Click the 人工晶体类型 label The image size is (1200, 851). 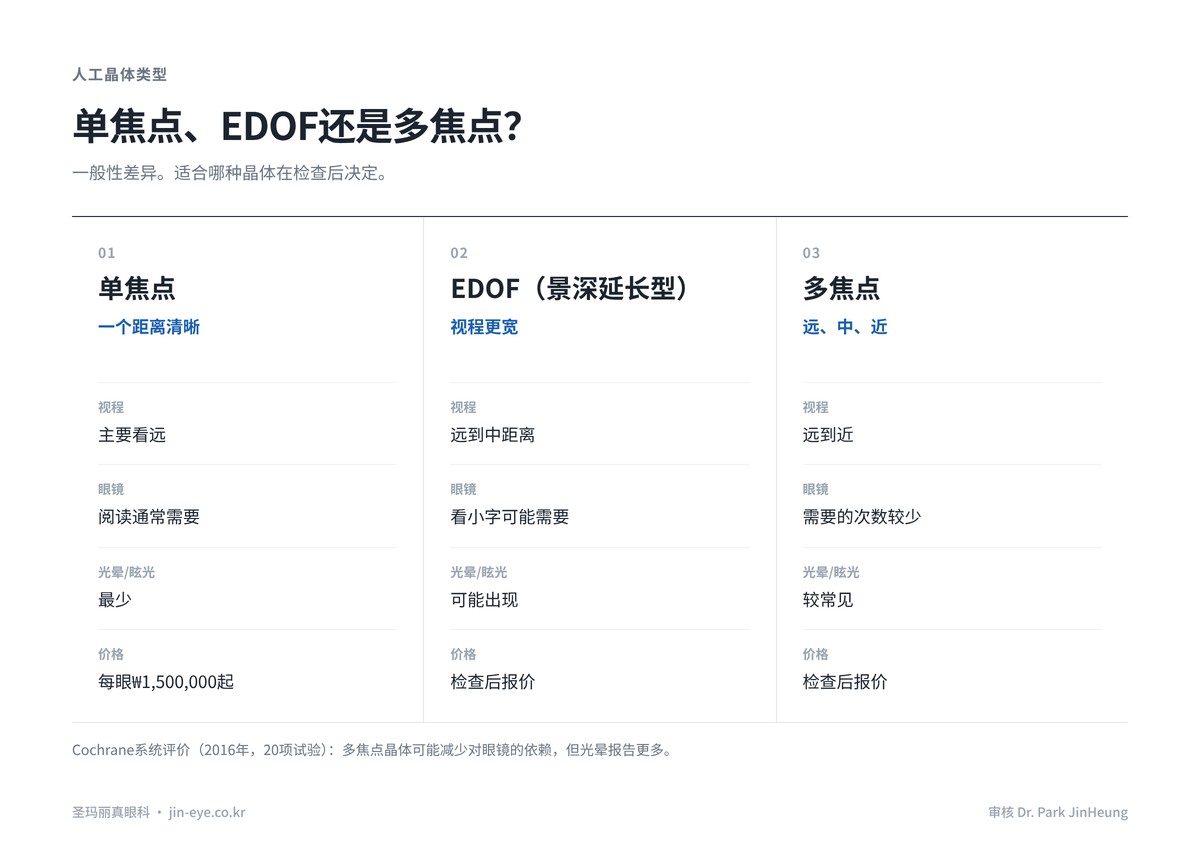(x=119, y=75)
